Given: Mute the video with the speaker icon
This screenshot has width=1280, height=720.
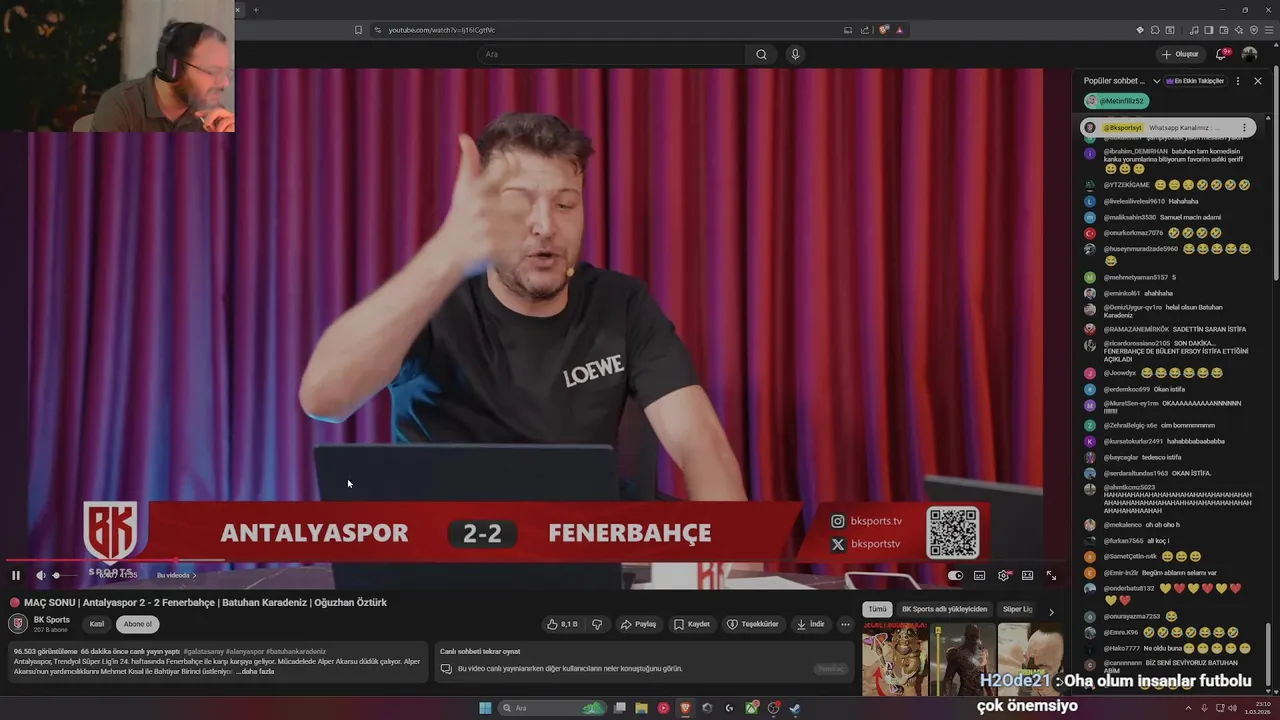Looking at the screenshot, I should coord(41,575).
